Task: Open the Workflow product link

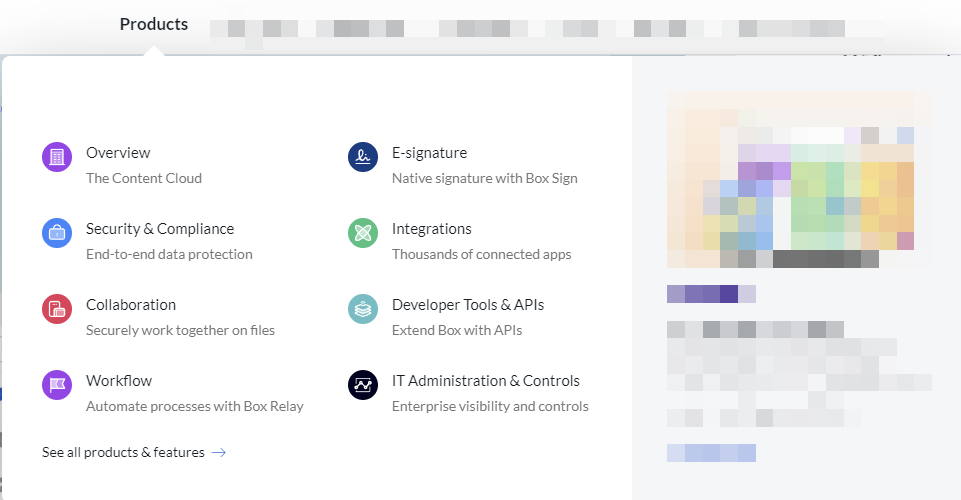Action: click(x=119, y=381)
